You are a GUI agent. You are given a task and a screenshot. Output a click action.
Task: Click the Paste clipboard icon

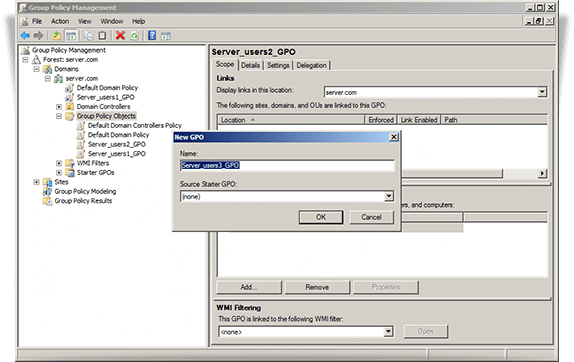point(102,36)
